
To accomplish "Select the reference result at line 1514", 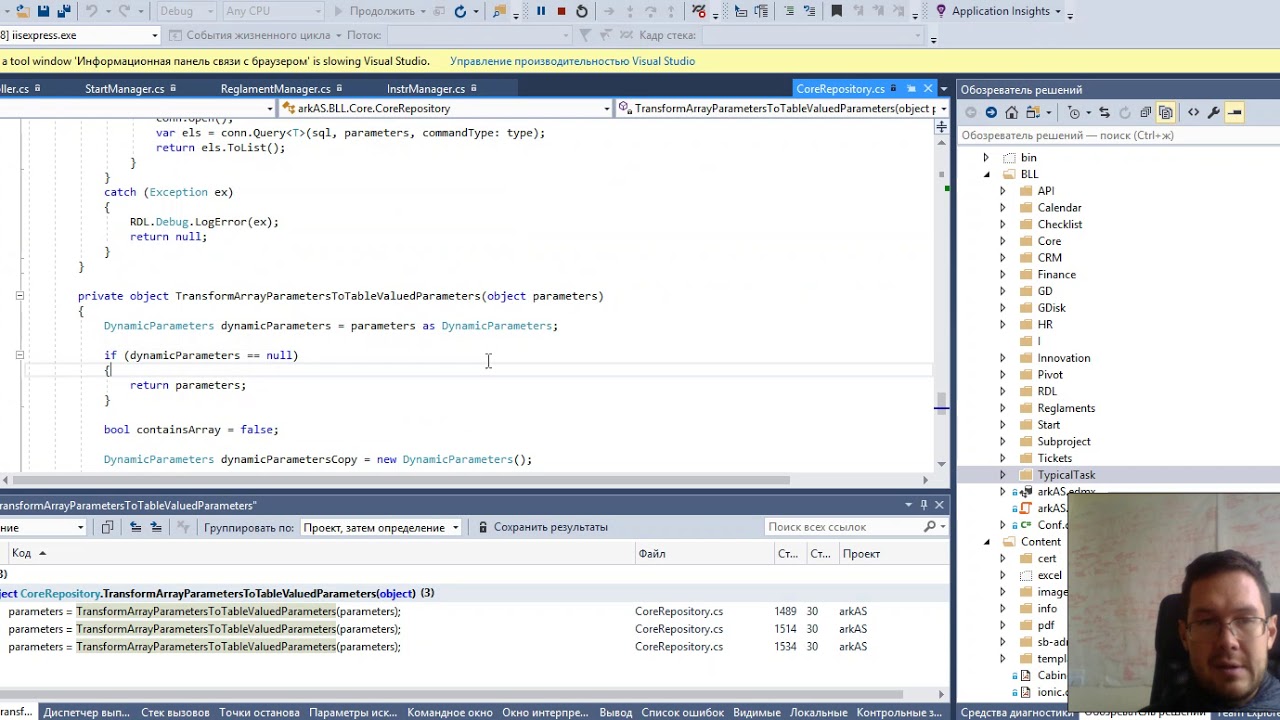I will tap(474, 629).
